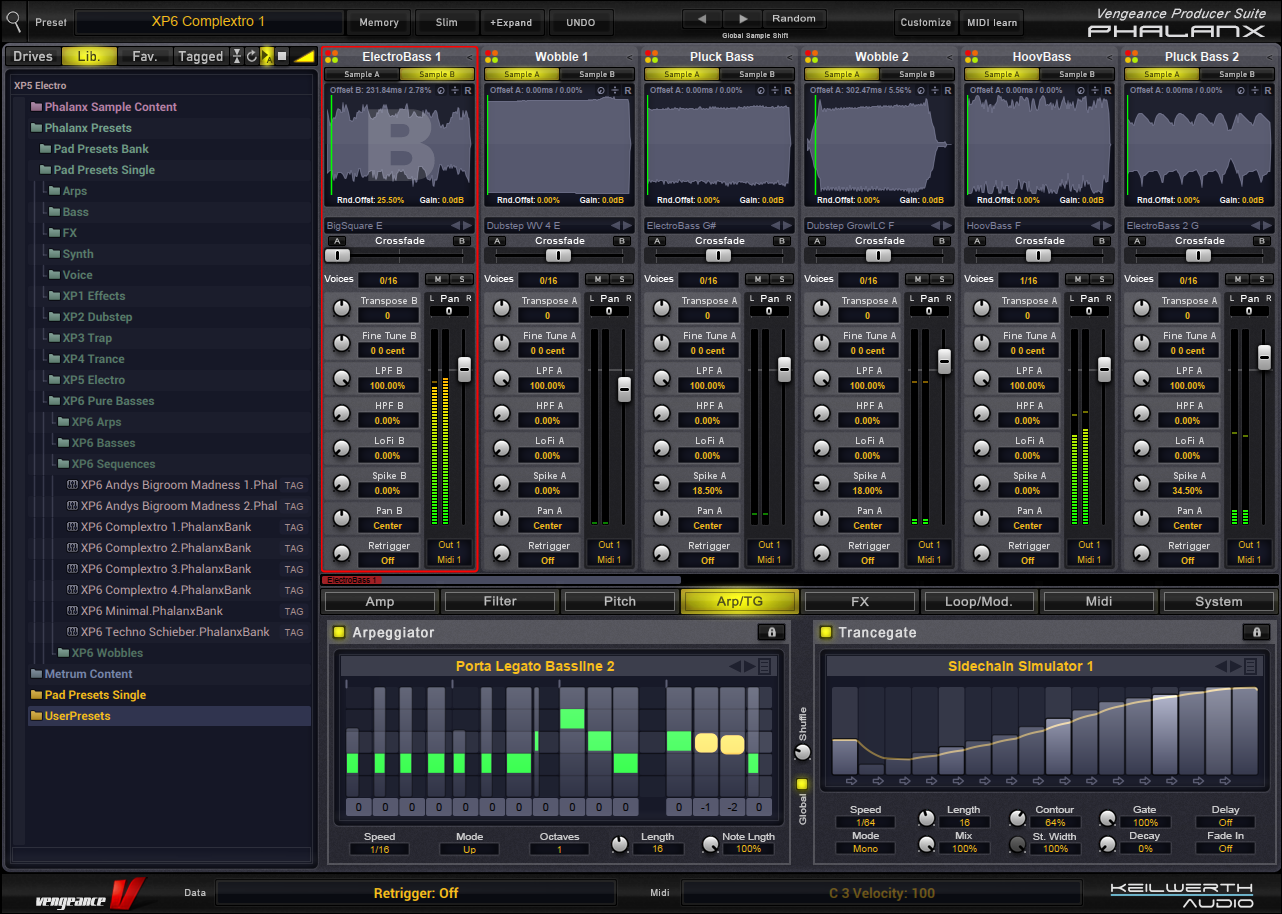The image size is (1282, 914).
Task: Toggle the Trancegate enable LED
Action: [825, 632]
